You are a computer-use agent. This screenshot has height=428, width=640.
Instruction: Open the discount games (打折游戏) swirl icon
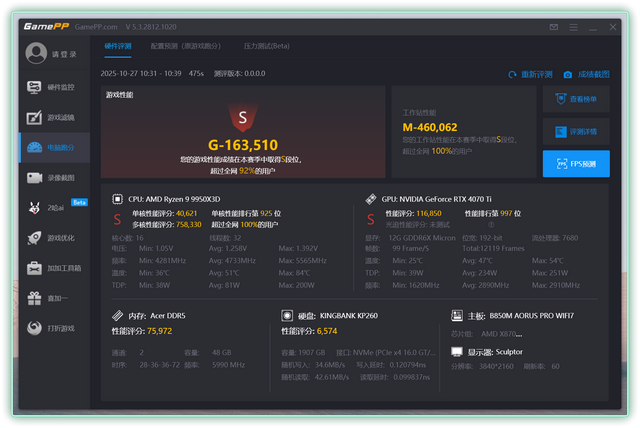[34, 328]
